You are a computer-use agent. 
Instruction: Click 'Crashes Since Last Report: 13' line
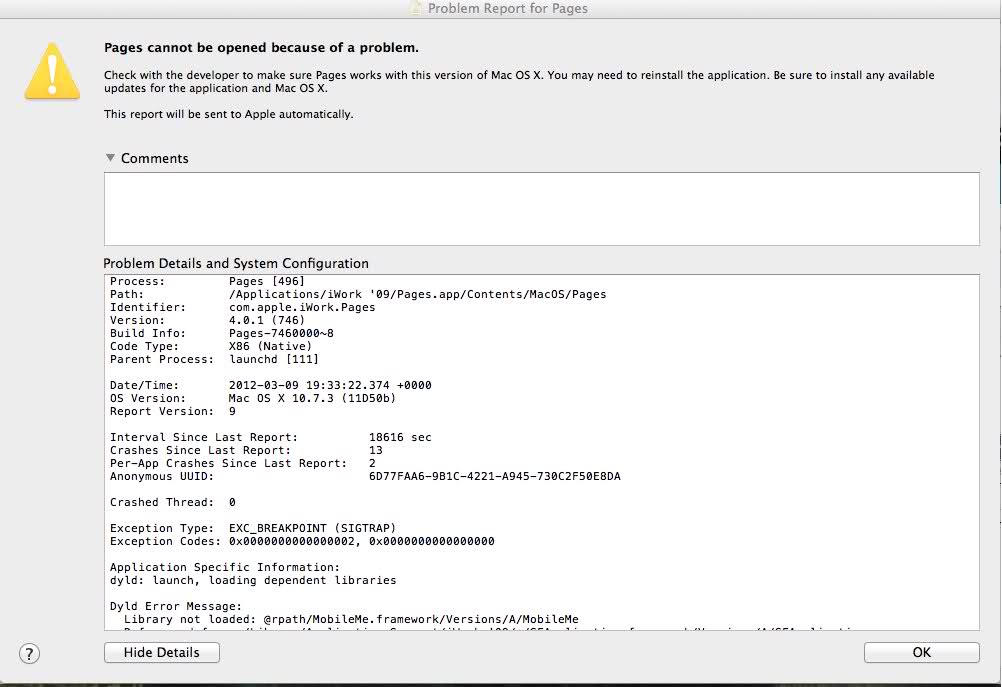coord(246,450)
